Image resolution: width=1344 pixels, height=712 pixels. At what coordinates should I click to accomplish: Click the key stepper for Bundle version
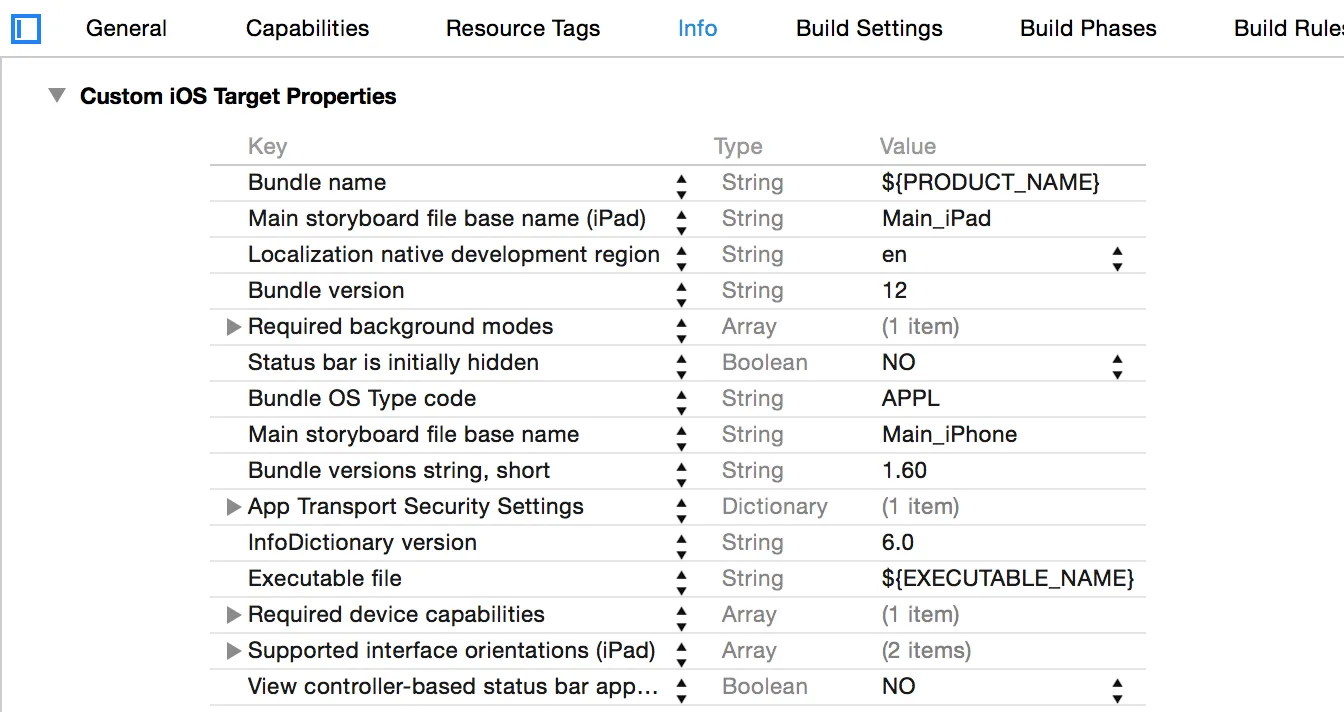coord(681,291)
